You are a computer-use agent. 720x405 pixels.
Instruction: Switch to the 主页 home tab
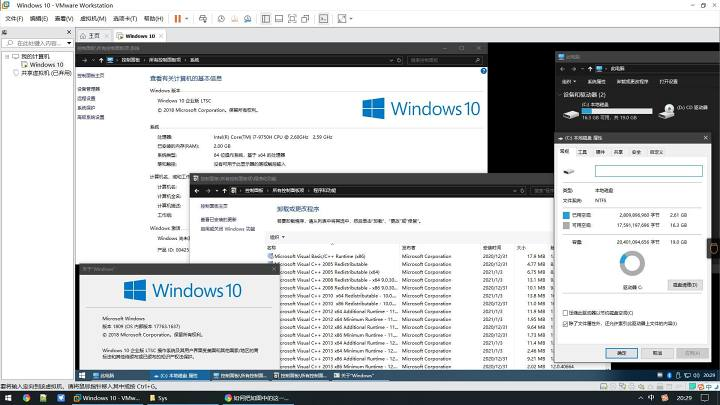pyautogui.click(x=92, y=35)
